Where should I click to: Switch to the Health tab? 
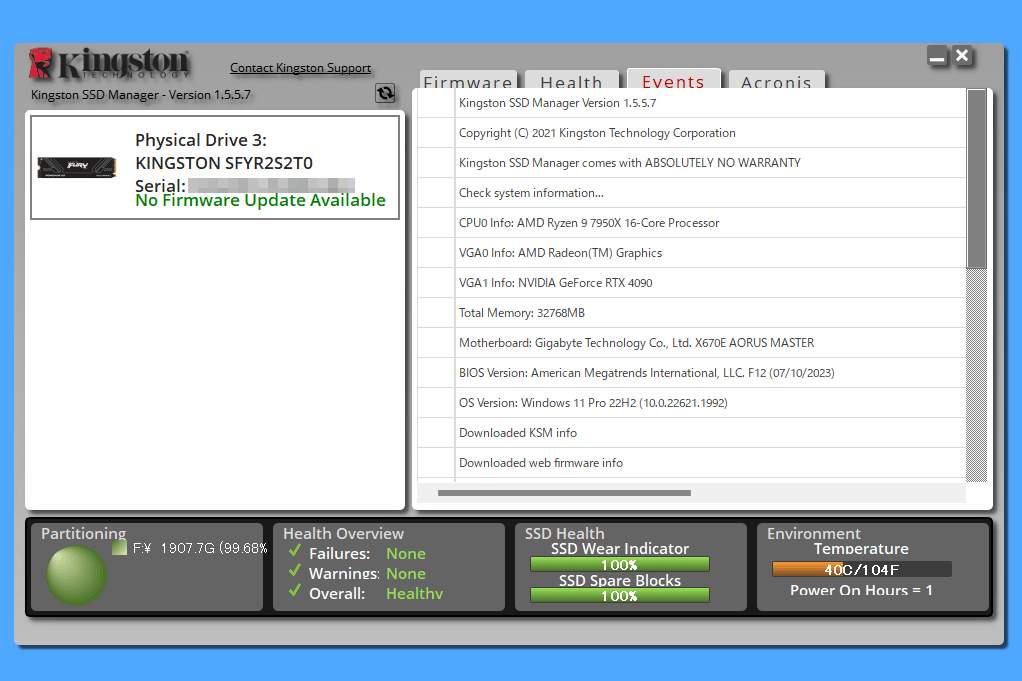571,82
